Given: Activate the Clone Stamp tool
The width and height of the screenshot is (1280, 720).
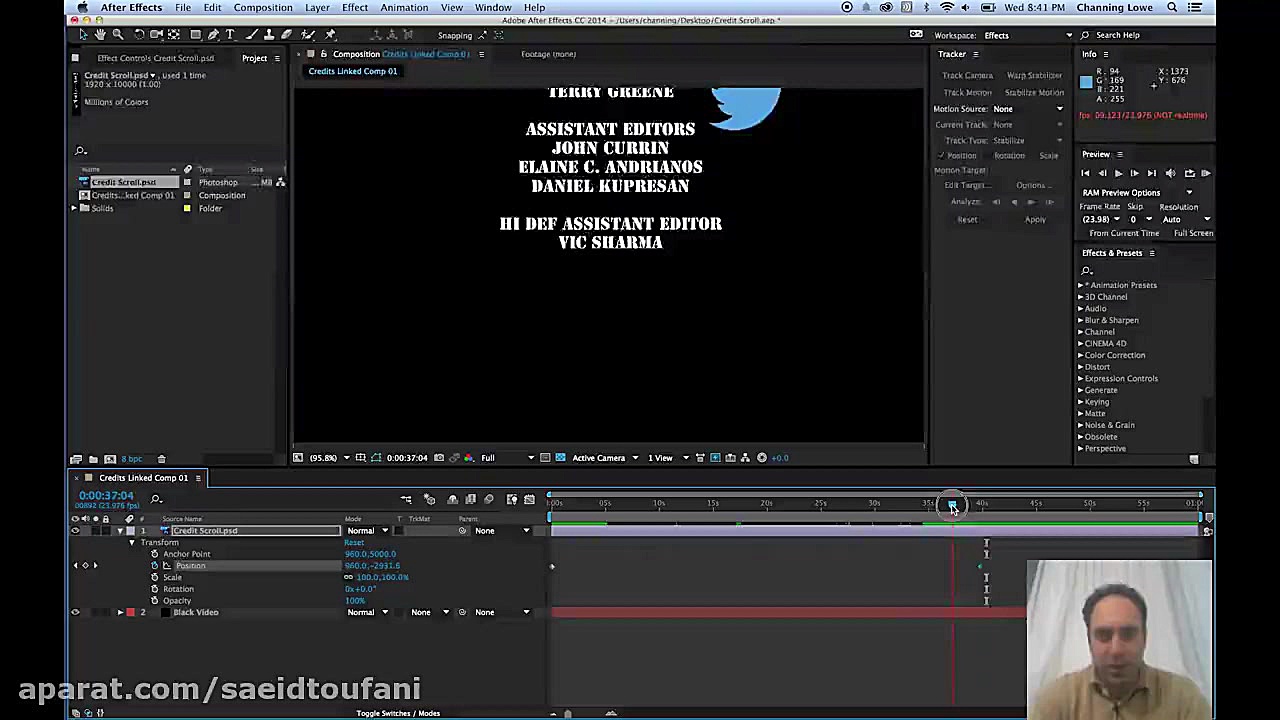Looking at the screenshot, I should pyautogui.click(x=268, y=34).
